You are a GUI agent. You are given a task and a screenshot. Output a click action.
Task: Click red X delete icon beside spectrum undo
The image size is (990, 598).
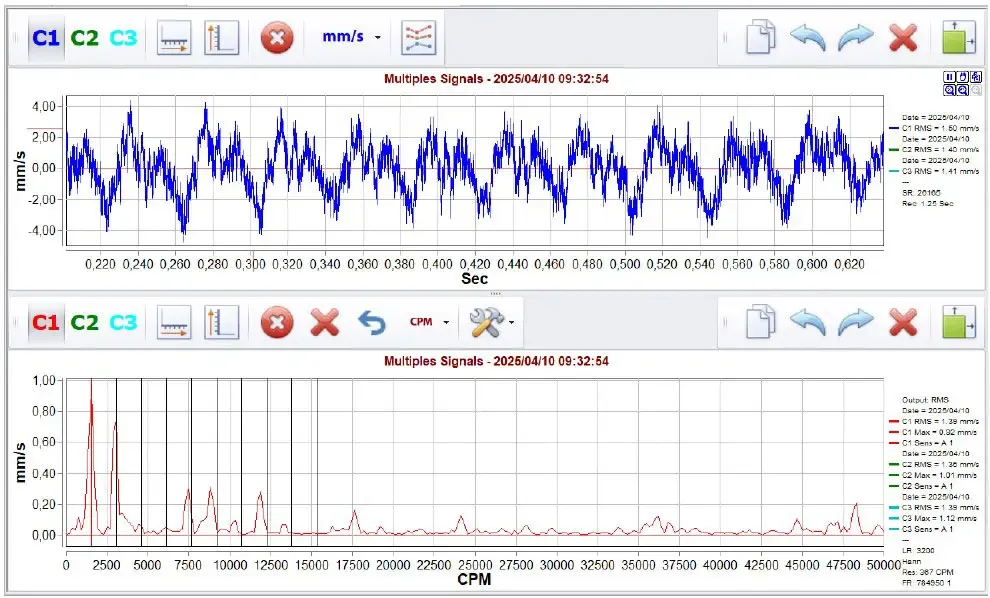pos(325,323)
